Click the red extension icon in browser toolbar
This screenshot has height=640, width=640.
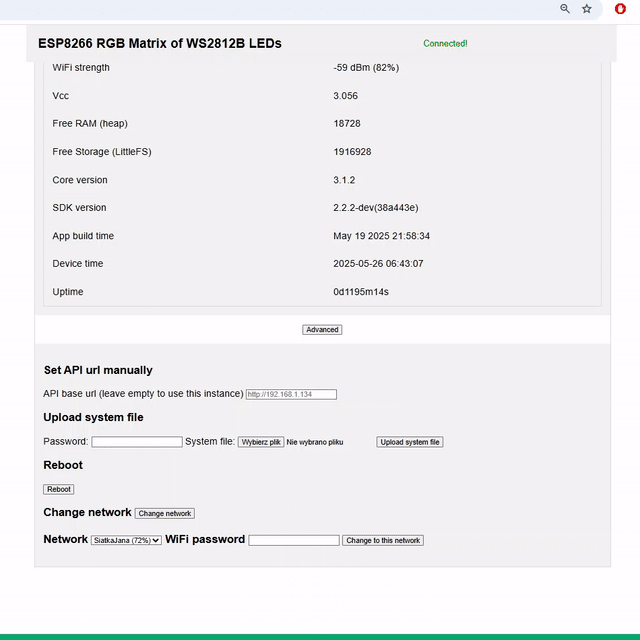[620, 9]
